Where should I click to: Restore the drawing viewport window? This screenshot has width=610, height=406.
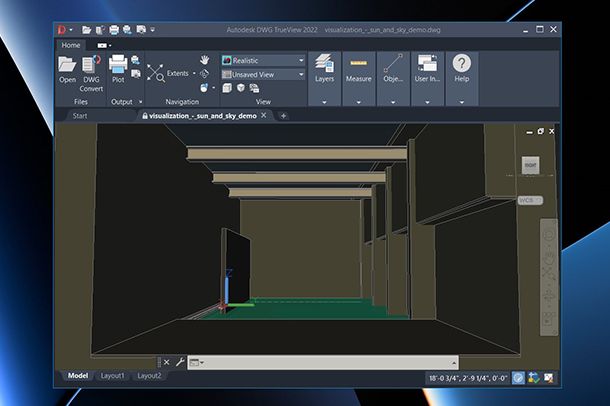(x=540, y=131)
